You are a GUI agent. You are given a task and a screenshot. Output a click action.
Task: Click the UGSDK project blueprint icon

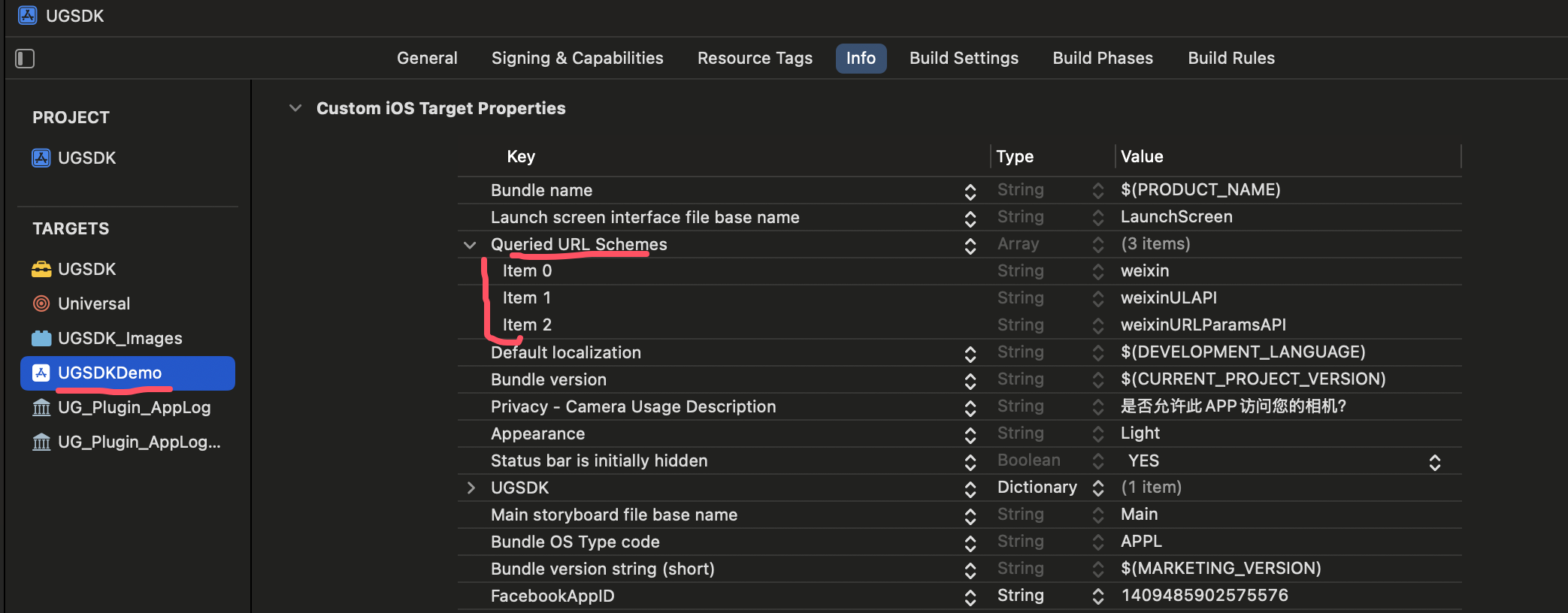coord(41,158)
